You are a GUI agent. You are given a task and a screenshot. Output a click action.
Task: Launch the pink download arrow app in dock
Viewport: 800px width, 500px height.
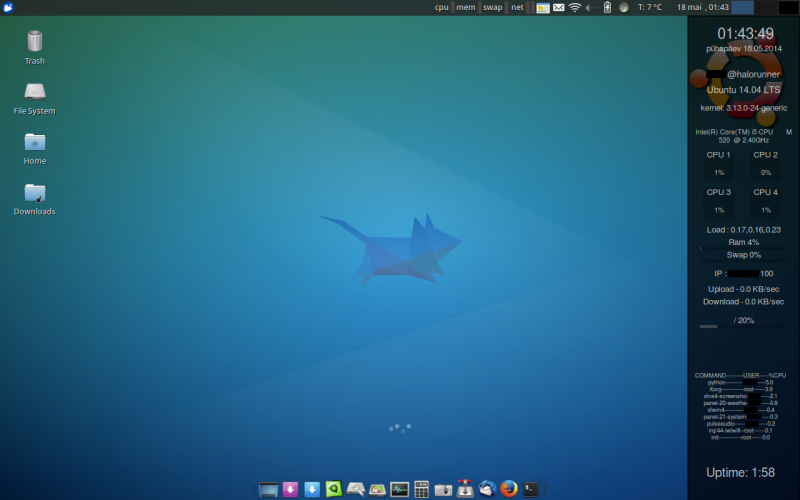point(290,489)
